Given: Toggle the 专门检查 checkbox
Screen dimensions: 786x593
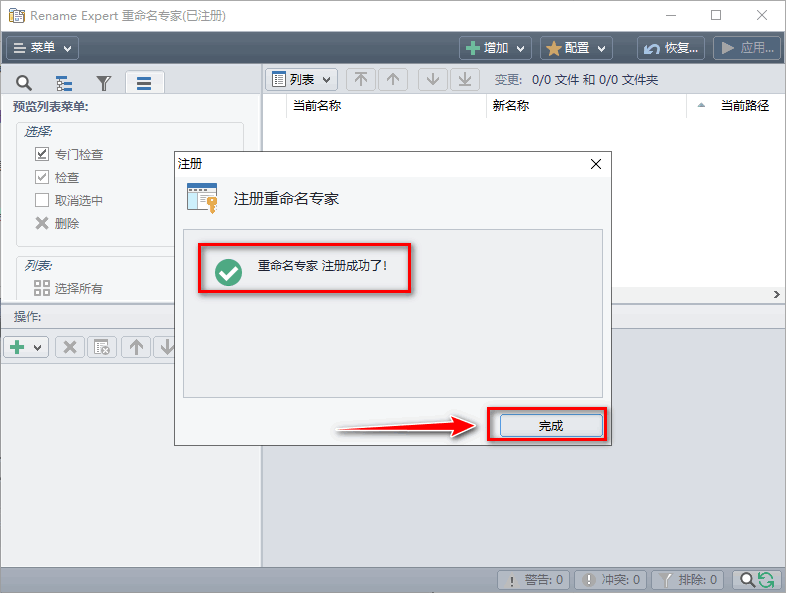Looking at the screenshot, I should pos(42,154).
